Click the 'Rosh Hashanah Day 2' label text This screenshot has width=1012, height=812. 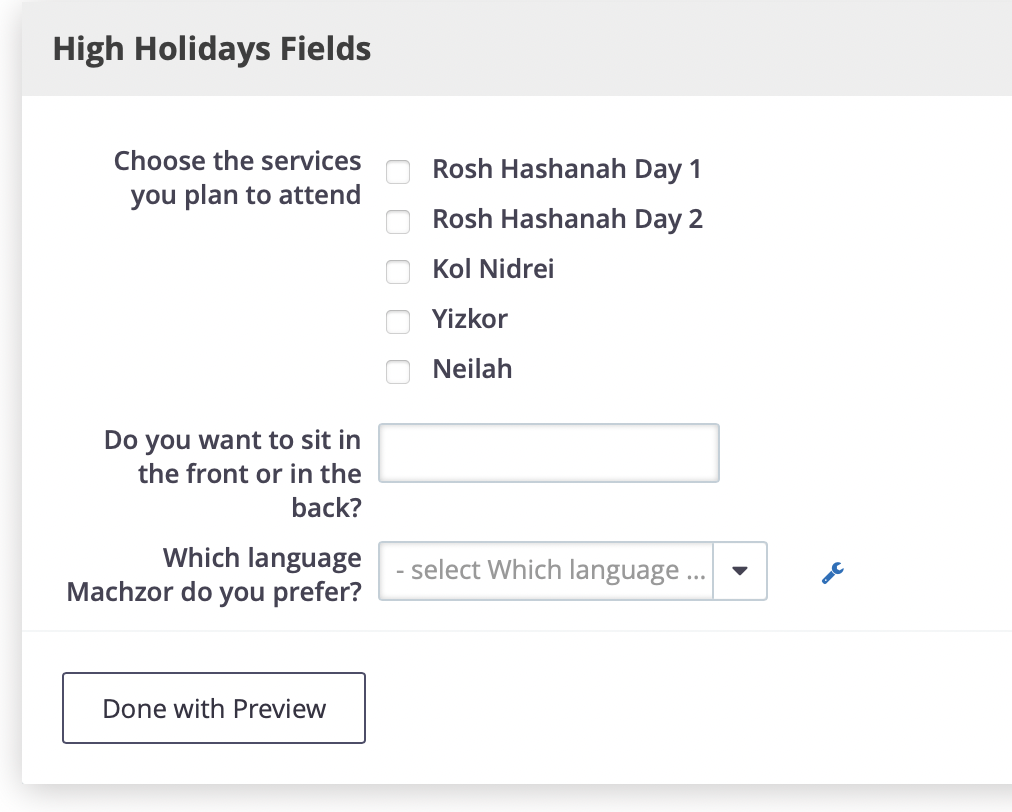coord(567,219)
